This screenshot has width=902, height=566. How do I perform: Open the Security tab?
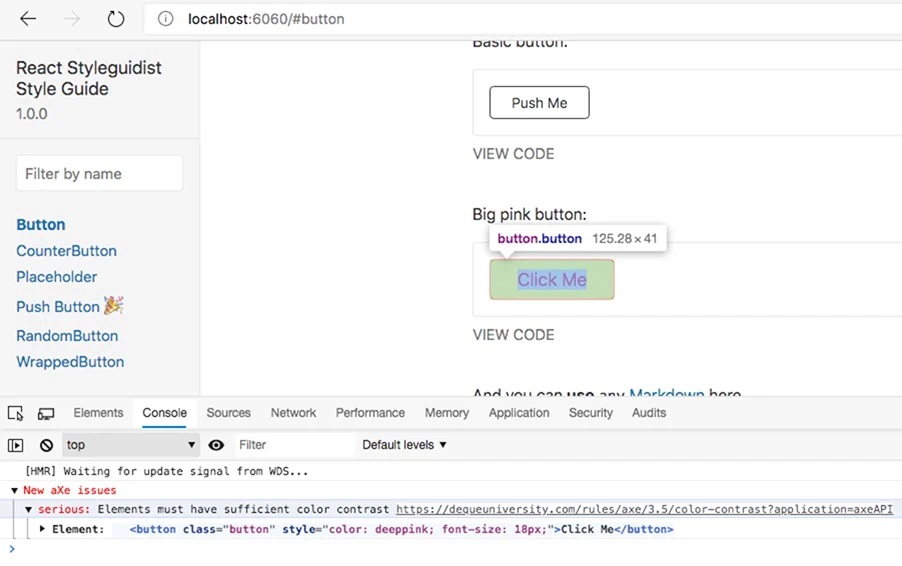[591, 412]
